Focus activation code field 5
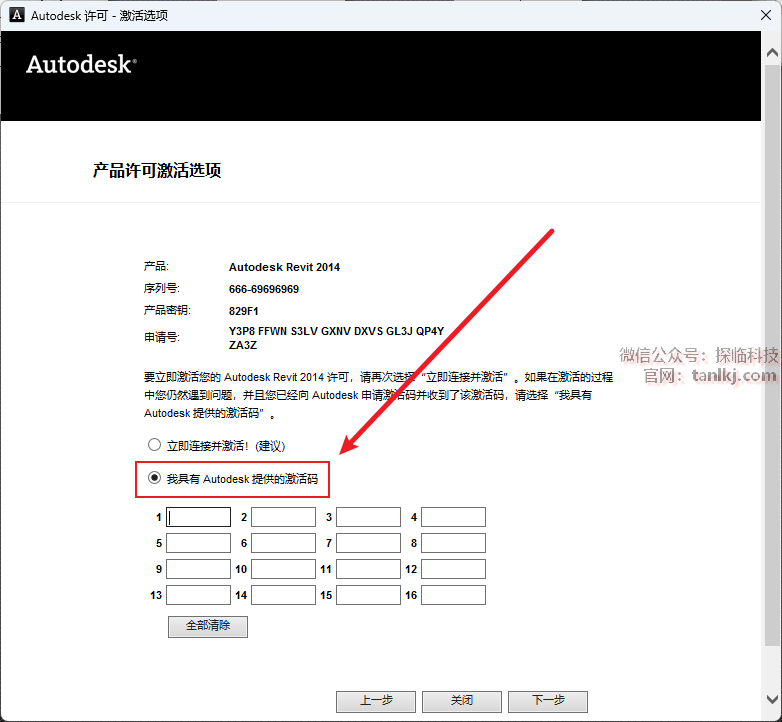 (198, 543)
